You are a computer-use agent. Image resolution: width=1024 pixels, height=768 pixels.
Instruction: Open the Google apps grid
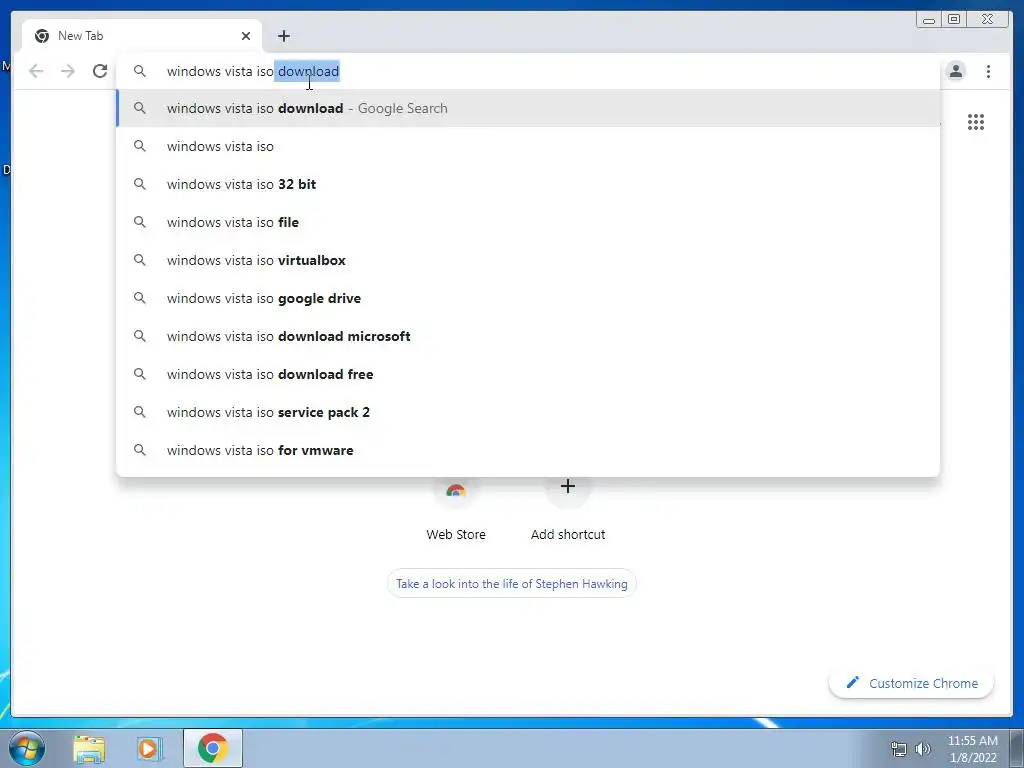(976, 122)
